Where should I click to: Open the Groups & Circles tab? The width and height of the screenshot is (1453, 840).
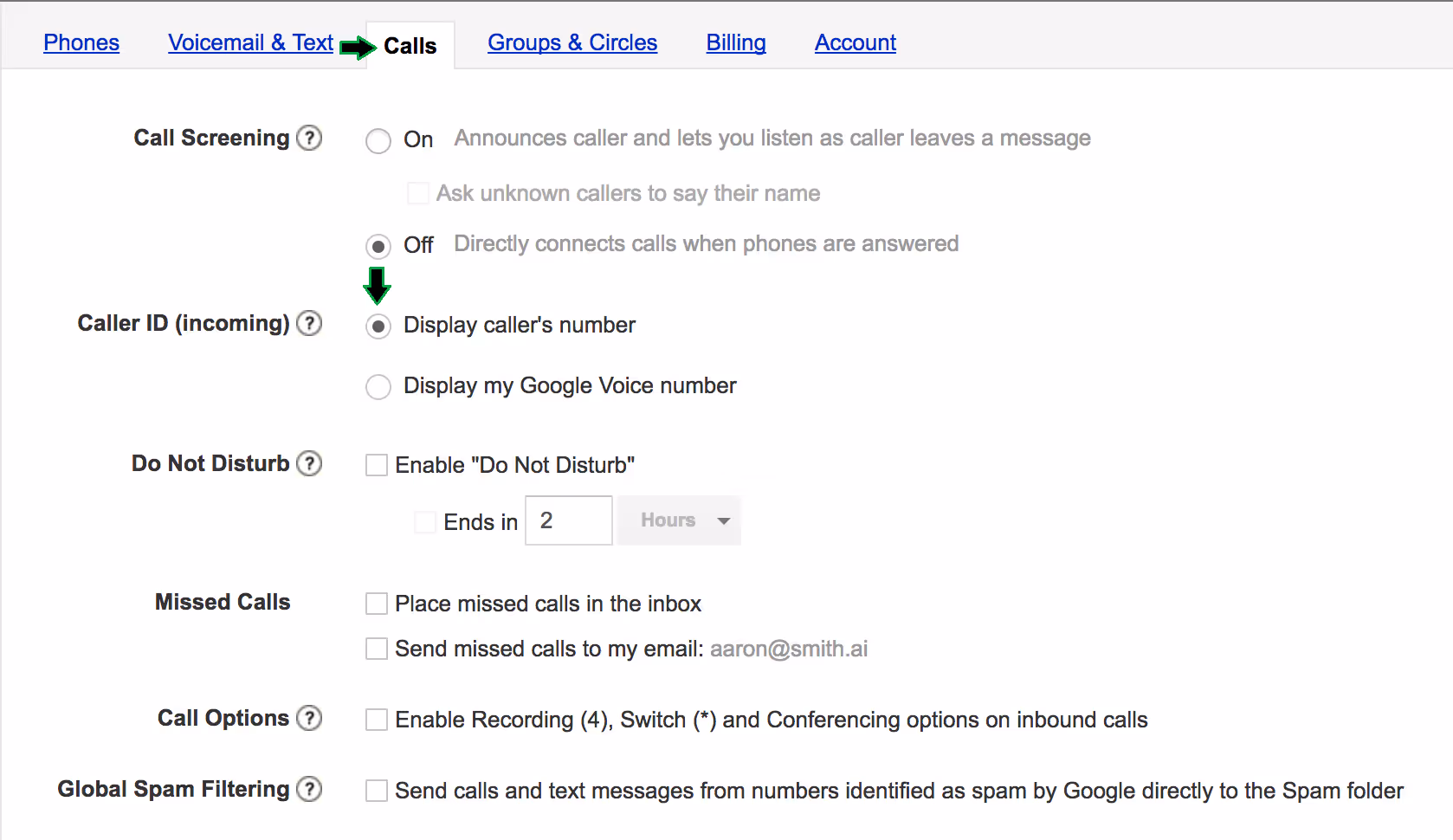pyautogui.click(x=572, y=42)
